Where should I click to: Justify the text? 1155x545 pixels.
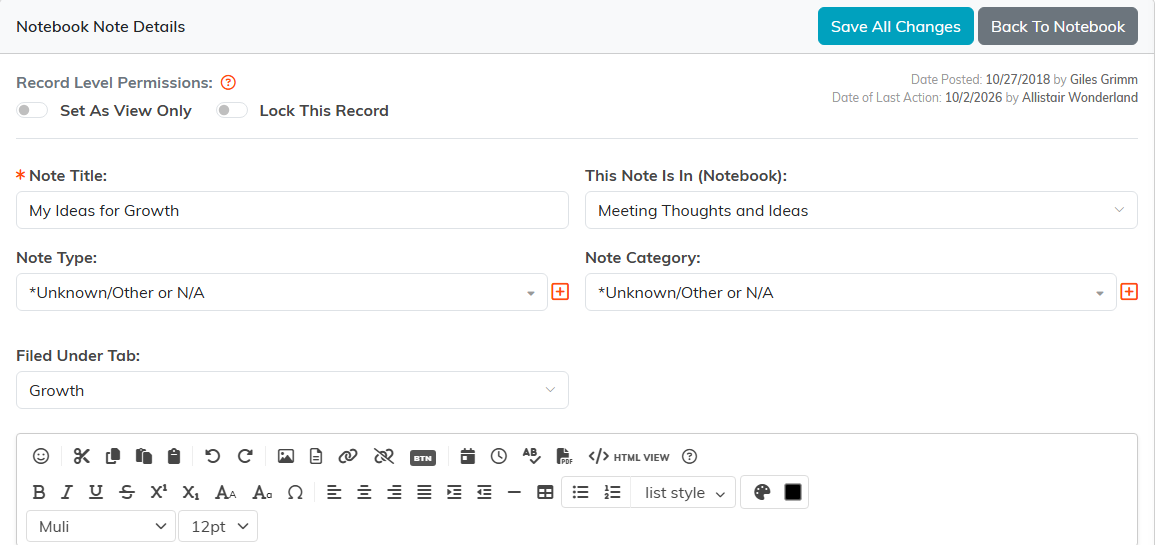pos(424,493)
